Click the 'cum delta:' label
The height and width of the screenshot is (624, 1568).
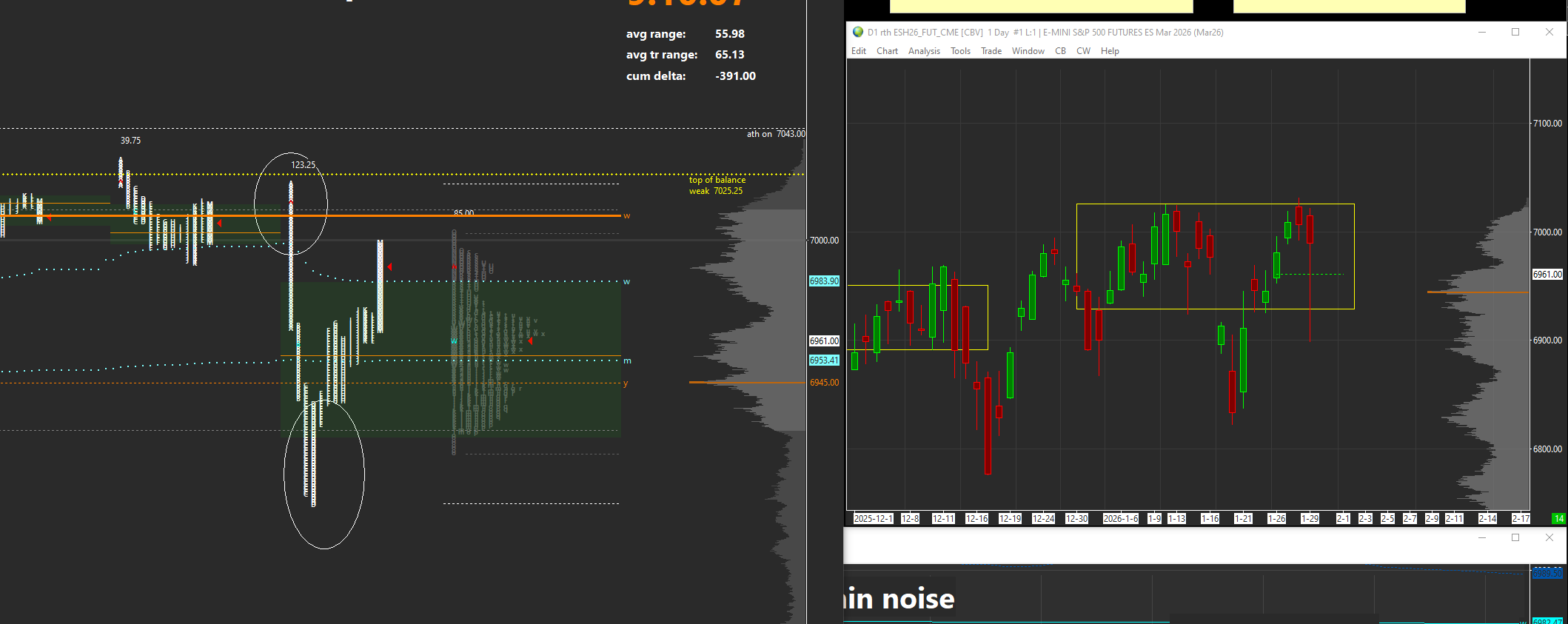tap(656, 76)
